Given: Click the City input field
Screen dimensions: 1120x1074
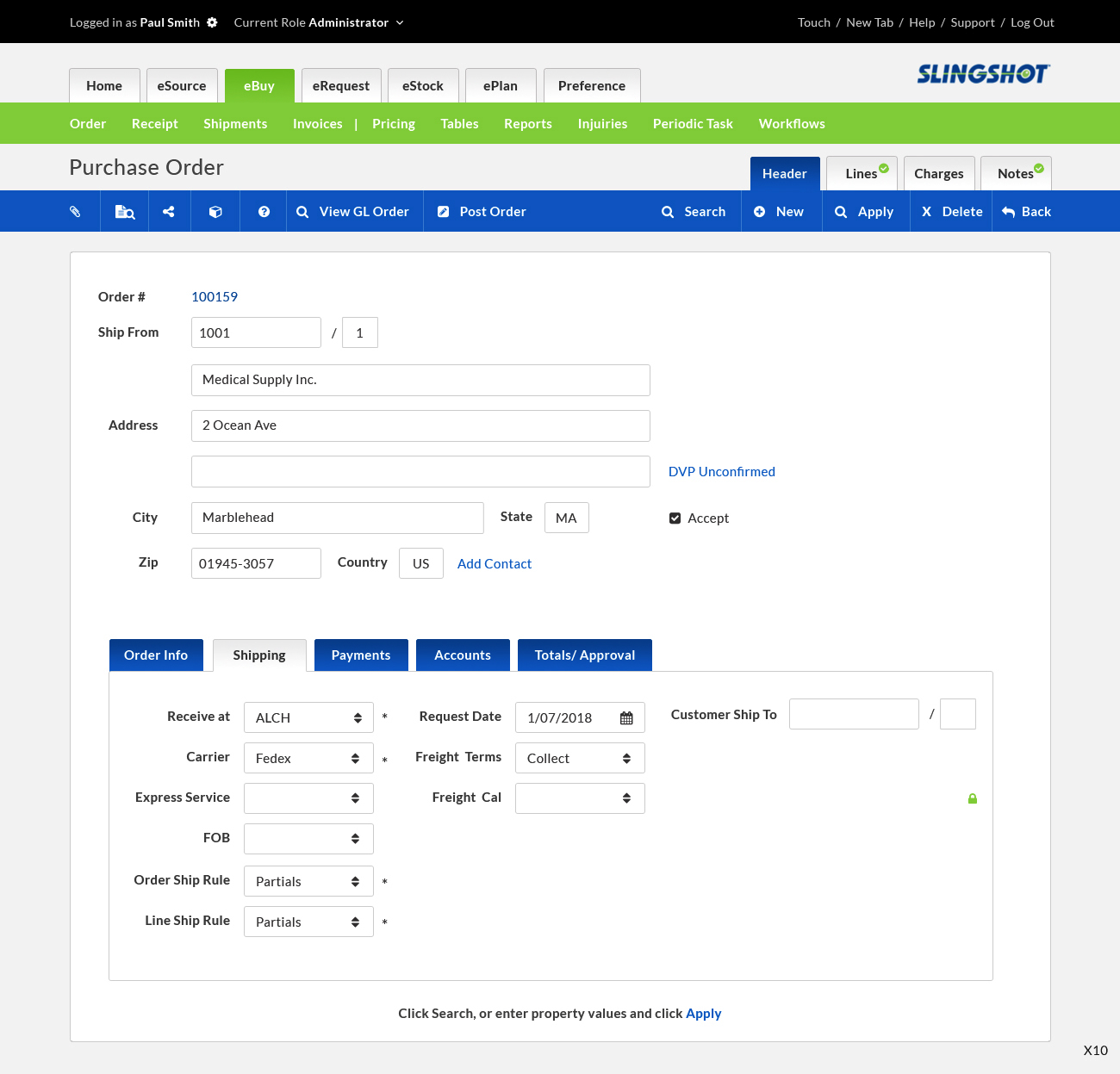Looking at the screenshot, I should coord(337,518).
